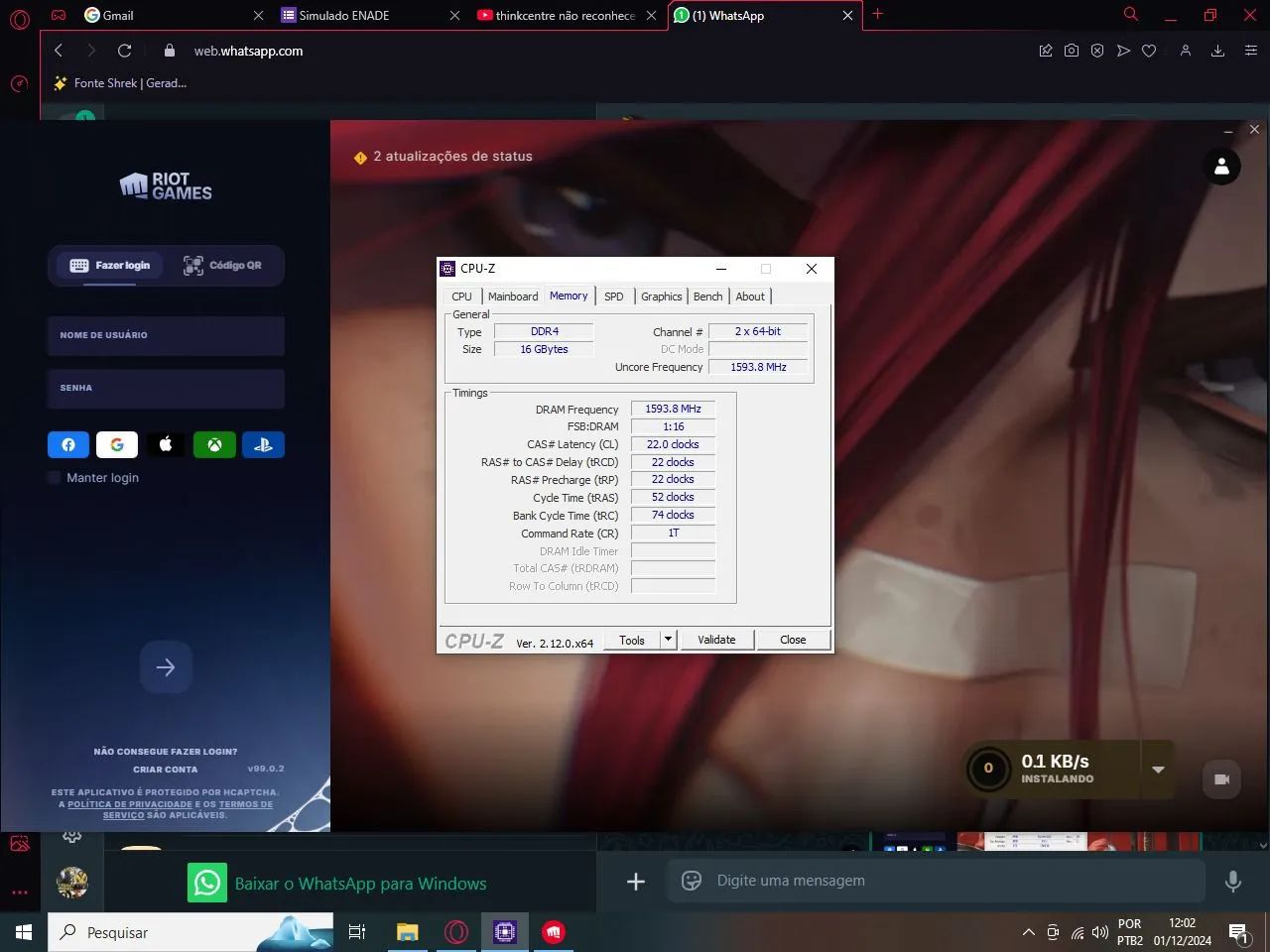Show hidden icons in the system tray

click(1029, 932)
